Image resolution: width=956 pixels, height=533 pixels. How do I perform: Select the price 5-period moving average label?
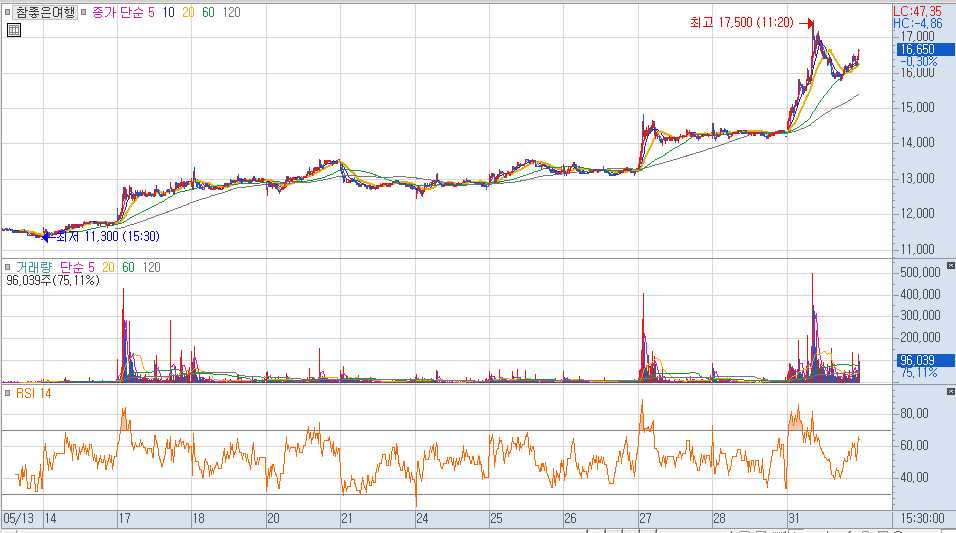coord(151,12)
